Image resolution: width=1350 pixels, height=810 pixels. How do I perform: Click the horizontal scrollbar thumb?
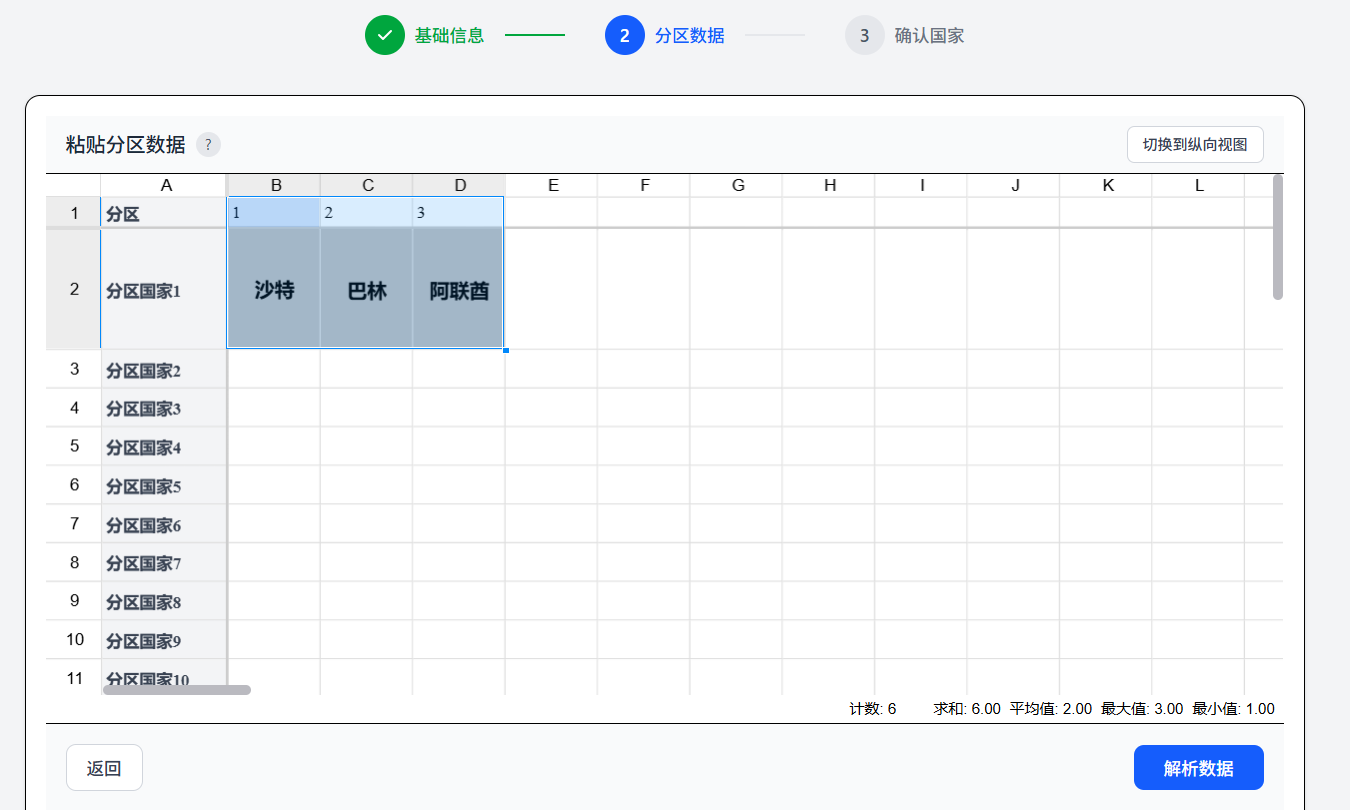177,689
